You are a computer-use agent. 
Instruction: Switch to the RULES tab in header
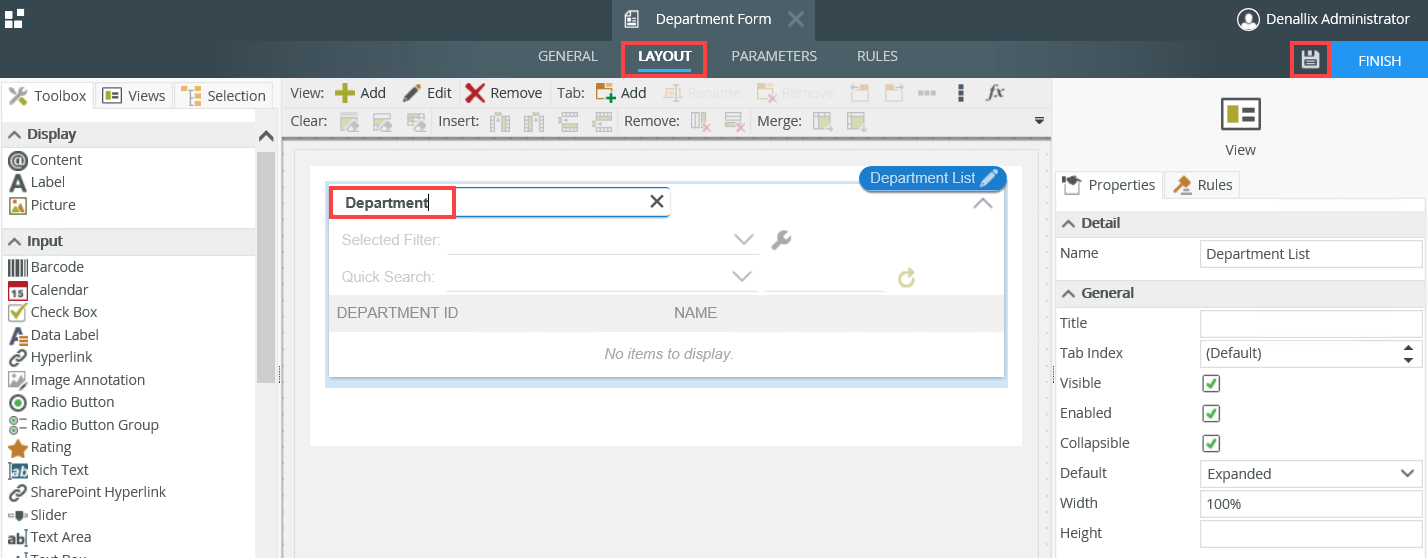pyautogui.click(x=877, y=56)
